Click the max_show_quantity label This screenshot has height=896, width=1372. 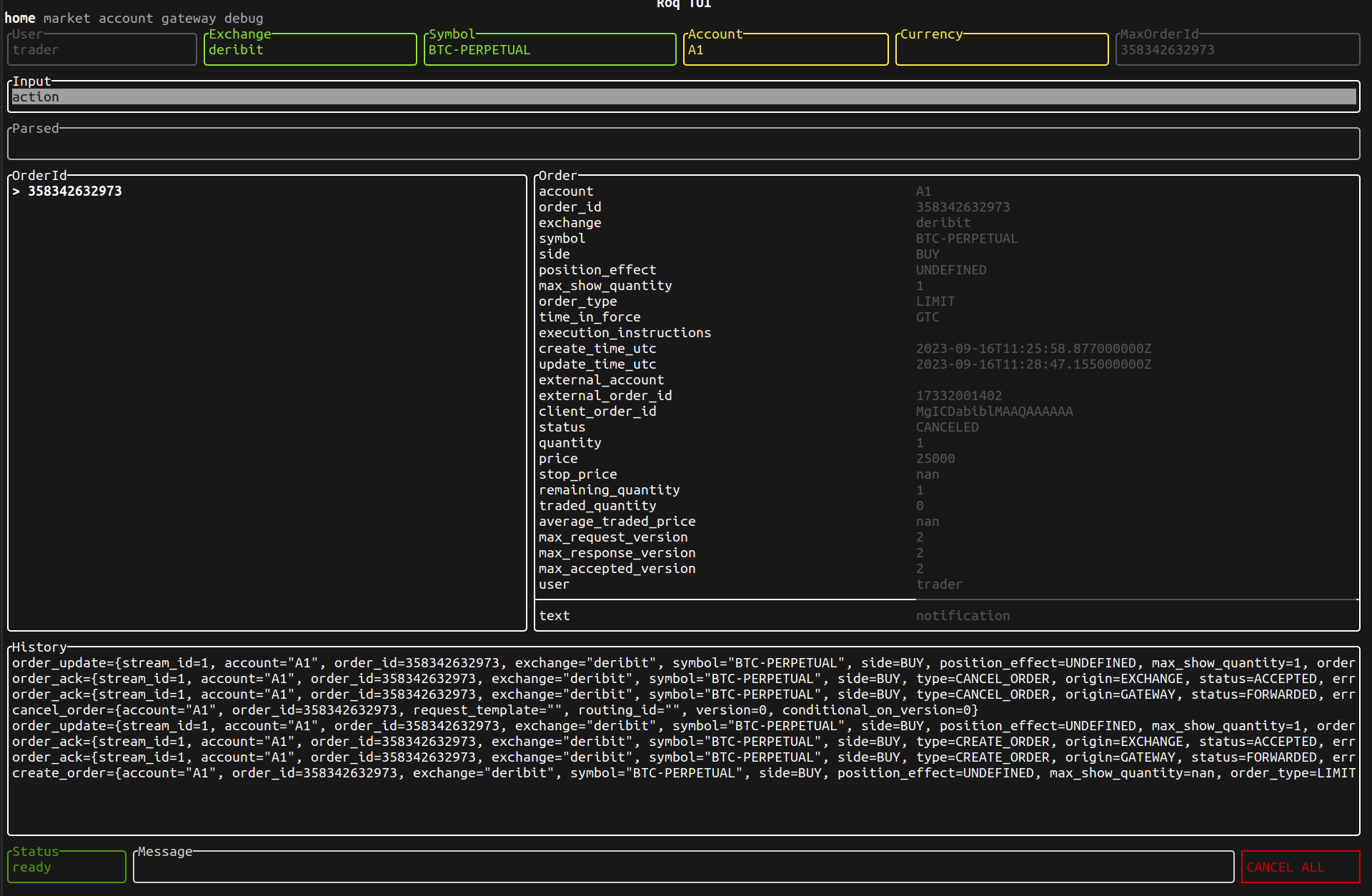click(x=605, y=285)
